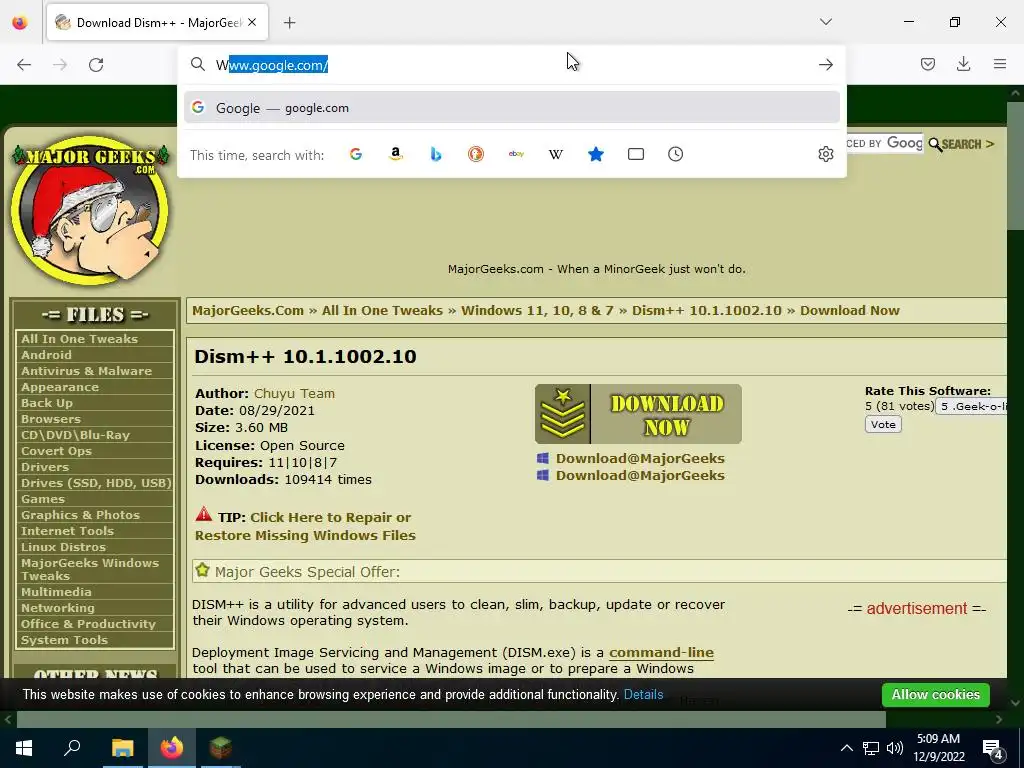Image resolution: width=1024 pixels, height=768 pixels.
Task: Open Windows 11, 10, 8 & 7 breadcrumb
Action: click(x=537, y=311)
